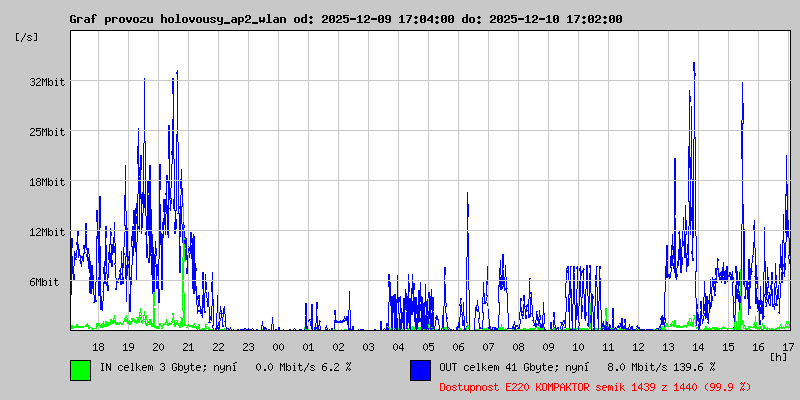Click hour label 09 on time axis

548,347
